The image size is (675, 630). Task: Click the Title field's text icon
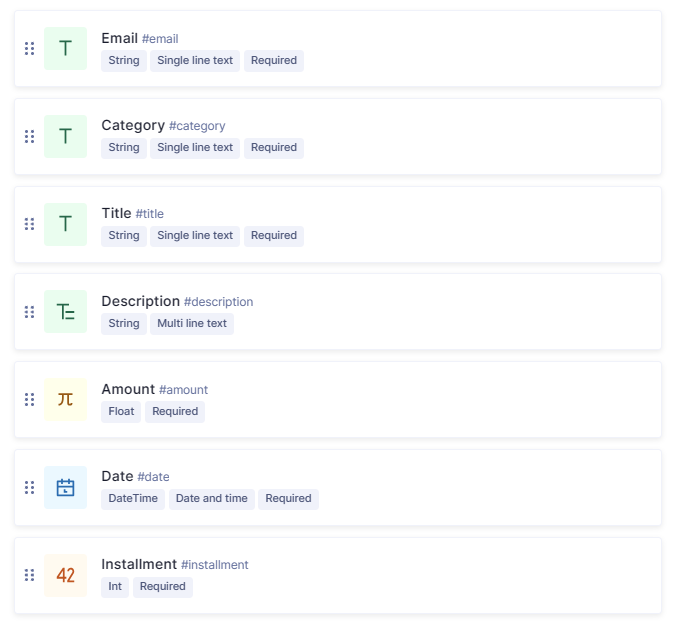pyautogui.click(x=65, y=224)
